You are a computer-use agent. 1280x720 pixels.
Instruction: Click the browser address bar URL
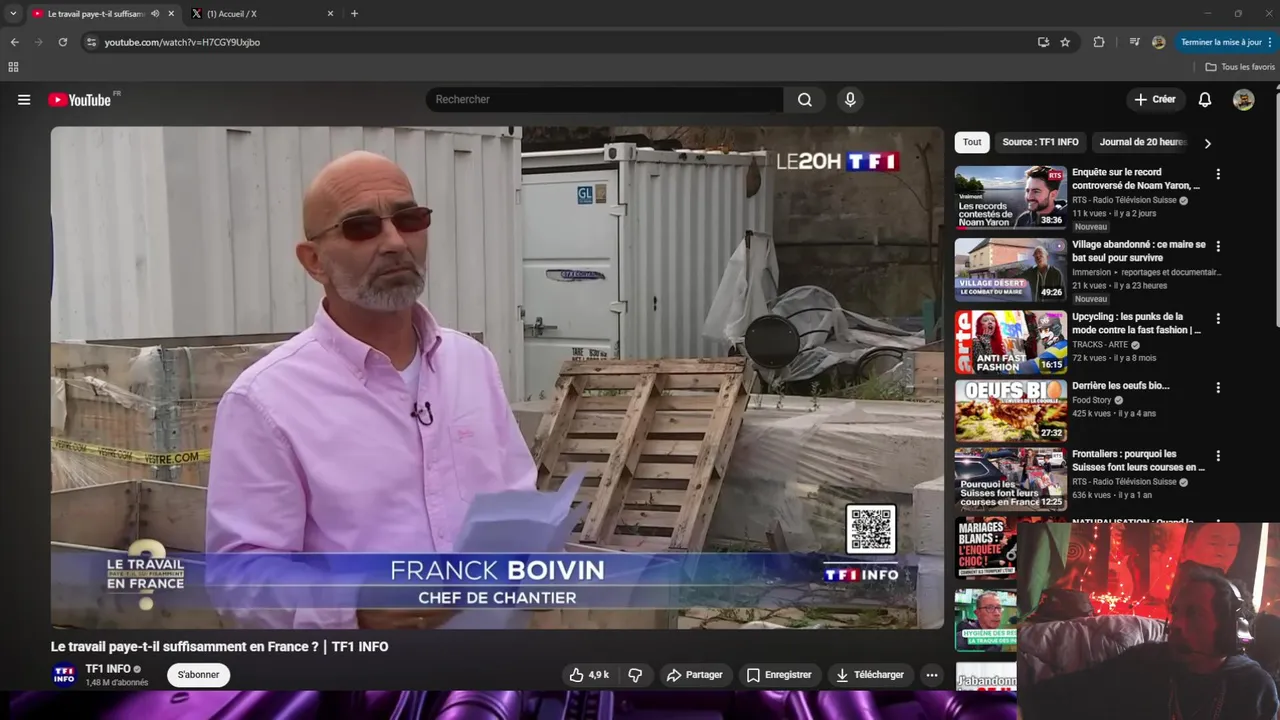click(182, 42)
